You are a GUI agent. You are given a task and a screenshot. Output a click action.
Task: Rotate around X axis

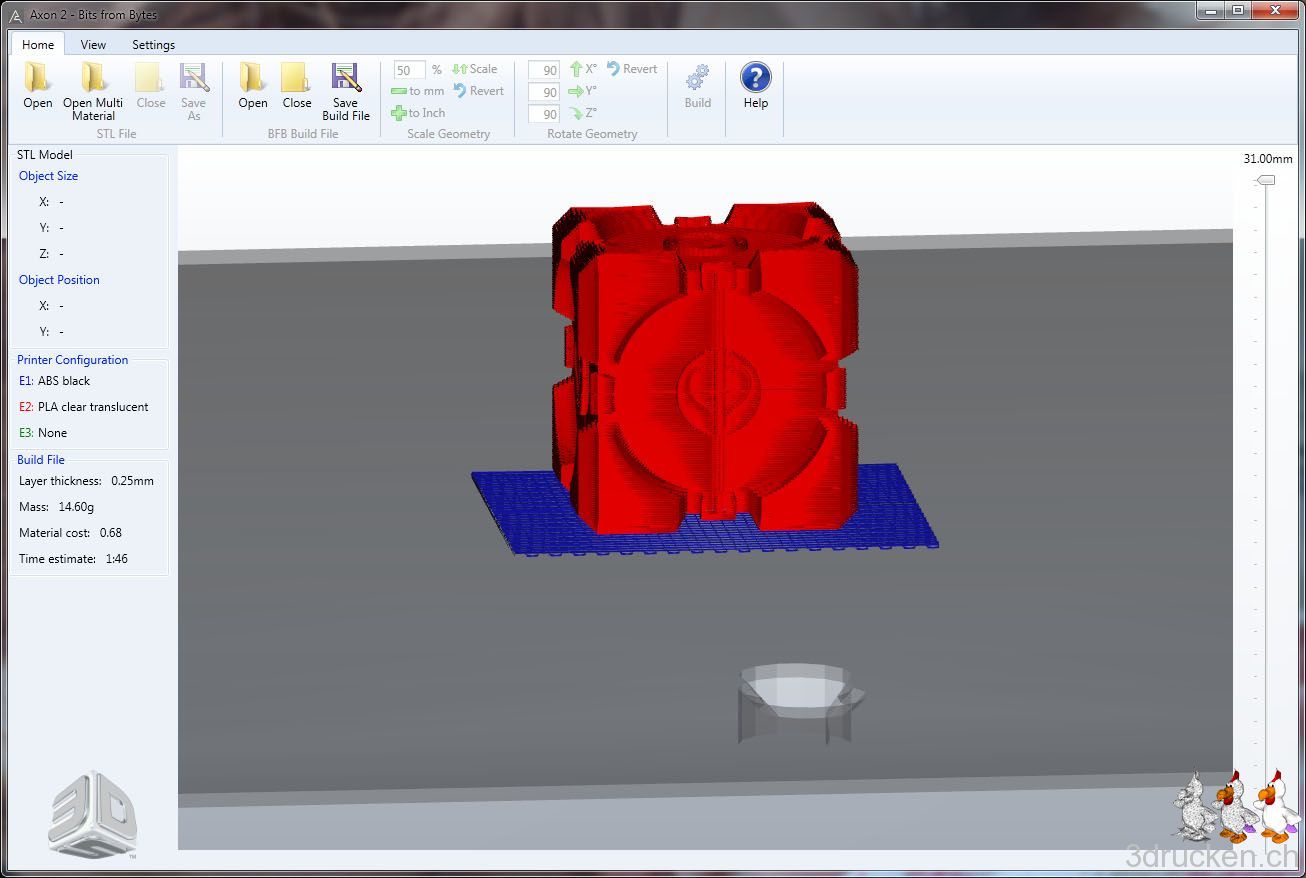(583, 69)
